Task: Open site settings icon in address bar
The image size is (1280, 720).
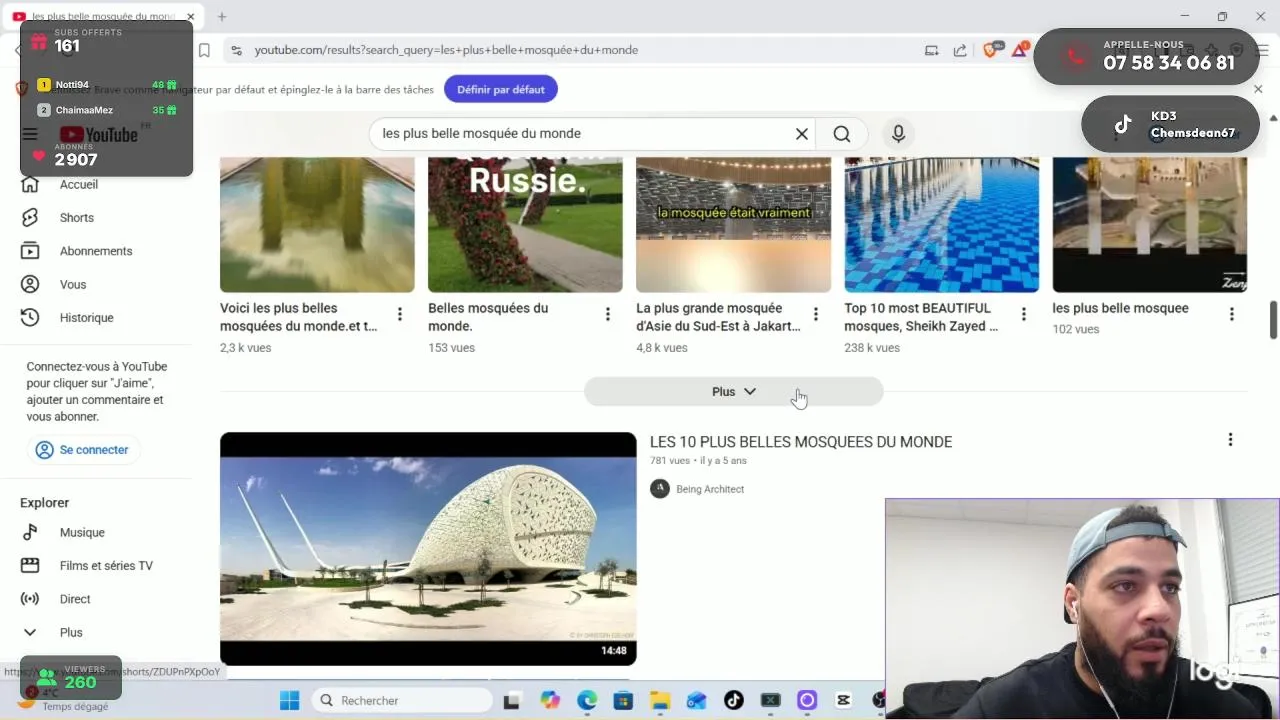Action: click(x=235, y=50)
